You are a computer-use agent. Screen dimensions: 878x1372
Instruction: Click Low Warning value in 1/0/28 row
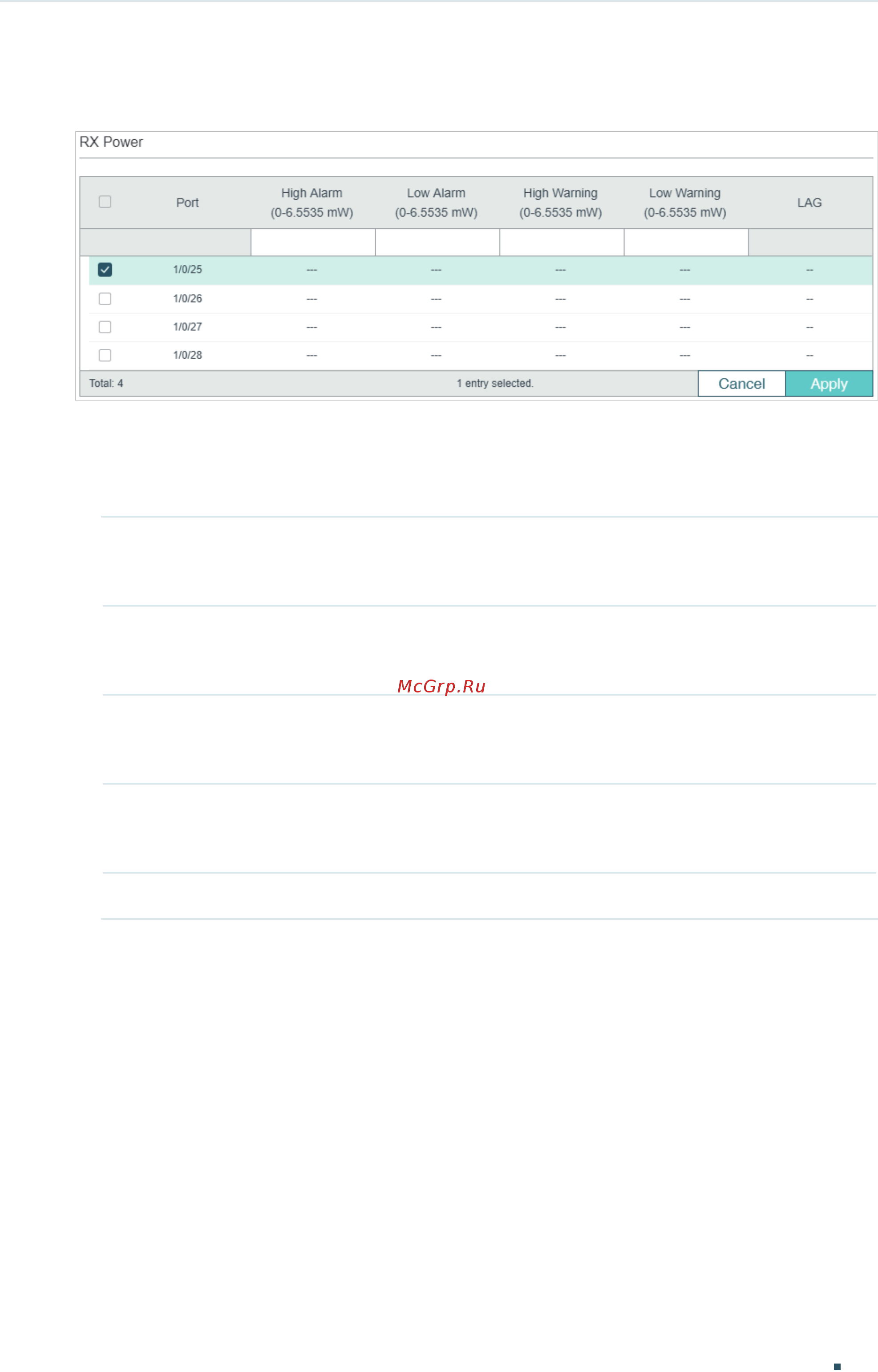(x=685, y=355)
